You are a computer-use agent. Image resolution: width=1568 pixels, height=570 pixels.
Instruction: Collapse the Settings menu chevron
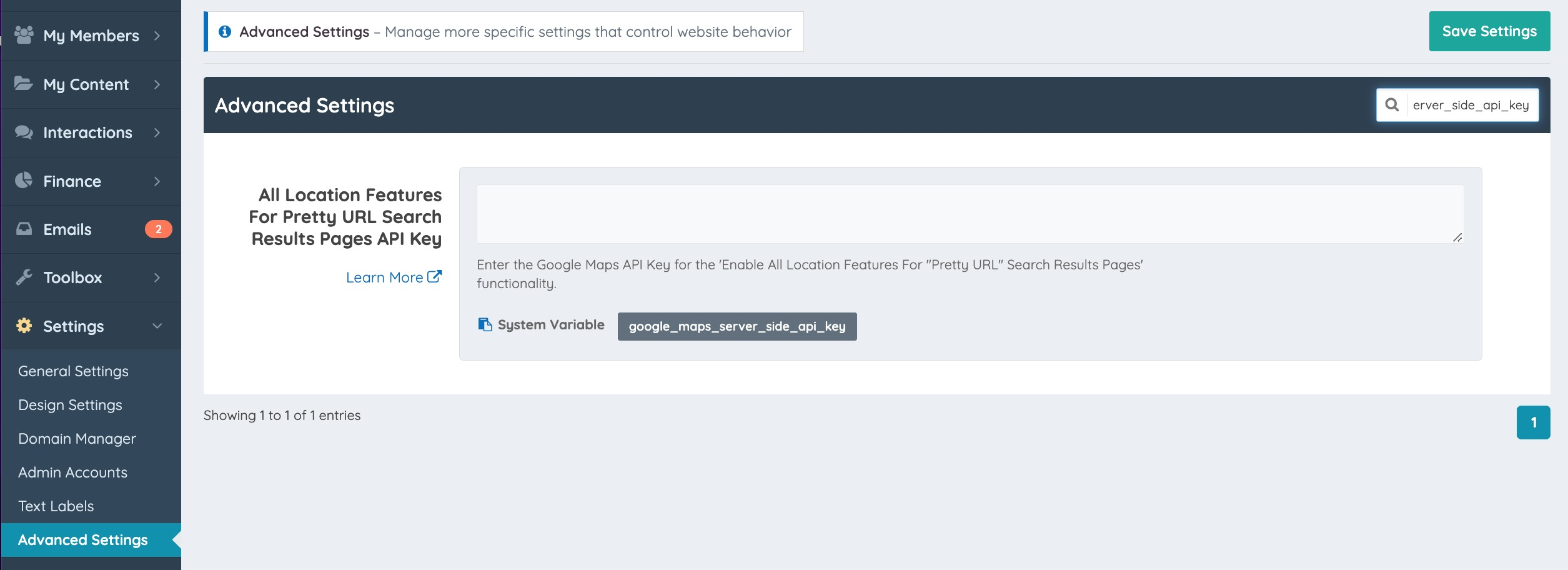pos(157,326)
